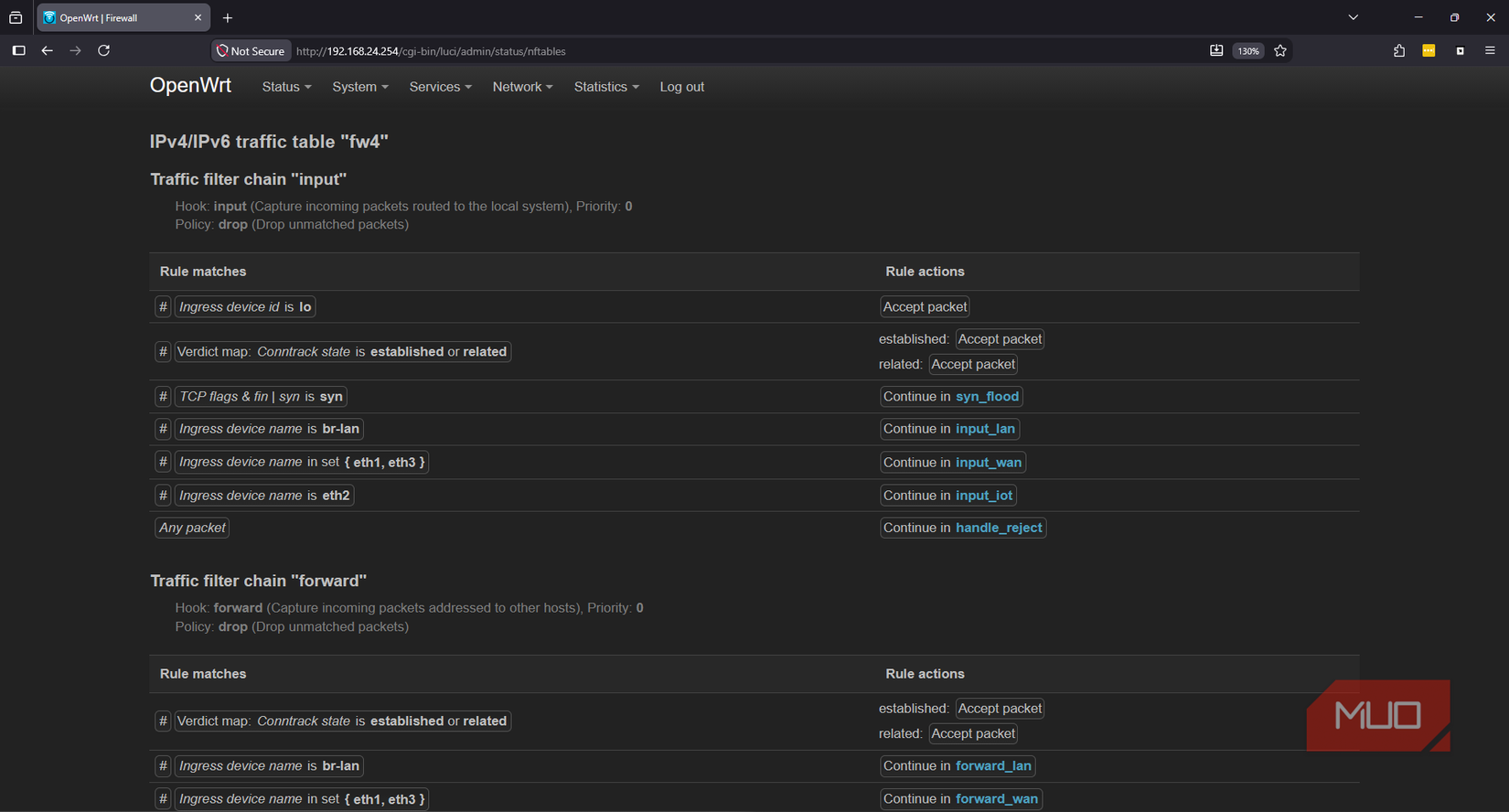Click input chain established Accept packet action
Viewport: 1509px width, 812px height.
1000,339
